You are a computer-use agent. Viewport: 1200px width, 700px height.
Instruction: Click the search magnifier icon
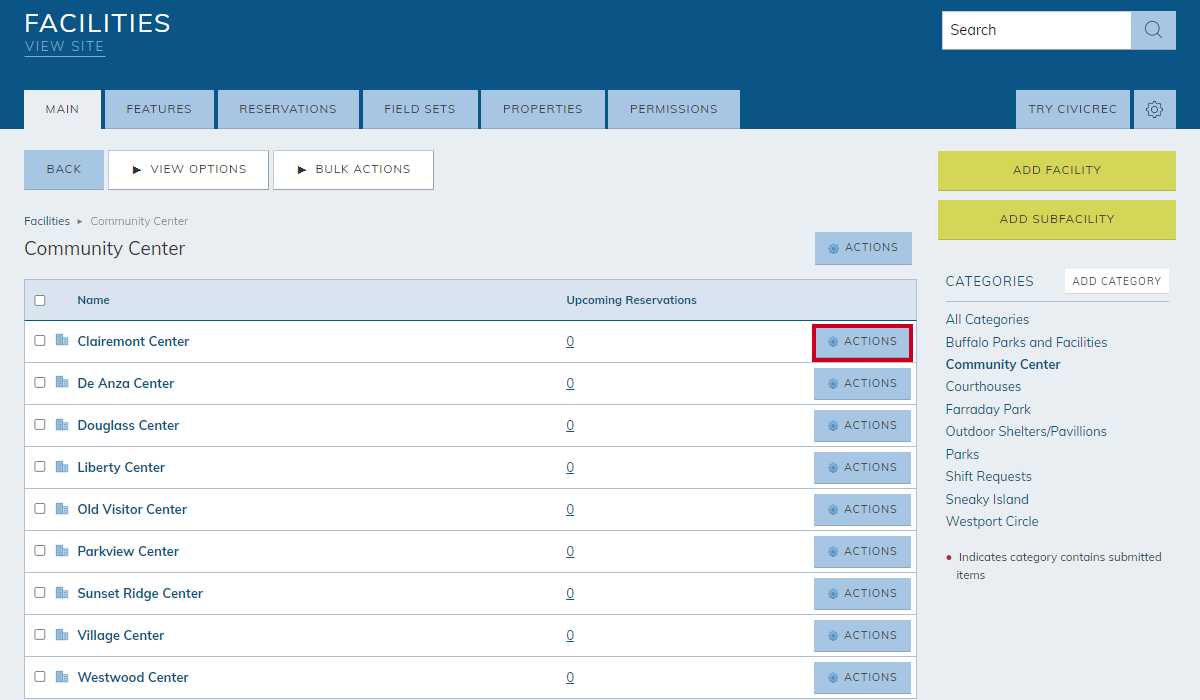pos(1153,30)
